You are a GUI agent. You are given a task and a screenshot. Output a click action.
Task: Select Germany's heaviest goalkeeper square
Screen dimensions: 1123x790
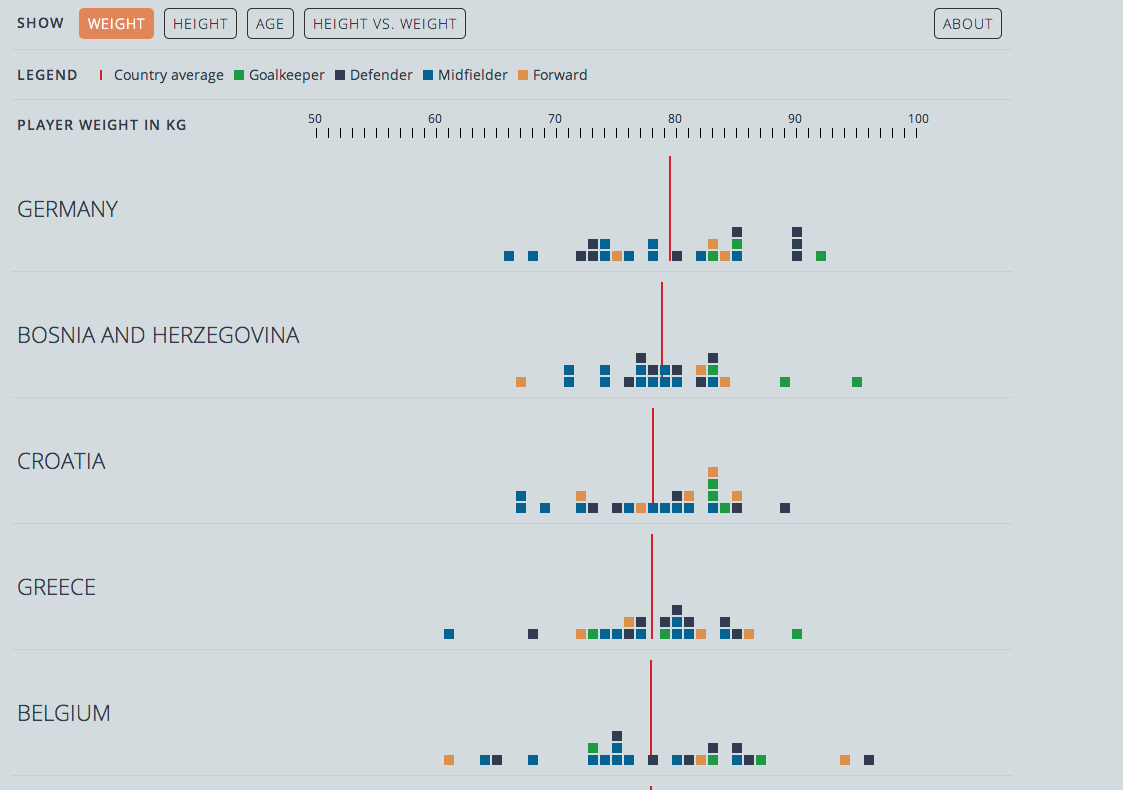click(821, 256)
